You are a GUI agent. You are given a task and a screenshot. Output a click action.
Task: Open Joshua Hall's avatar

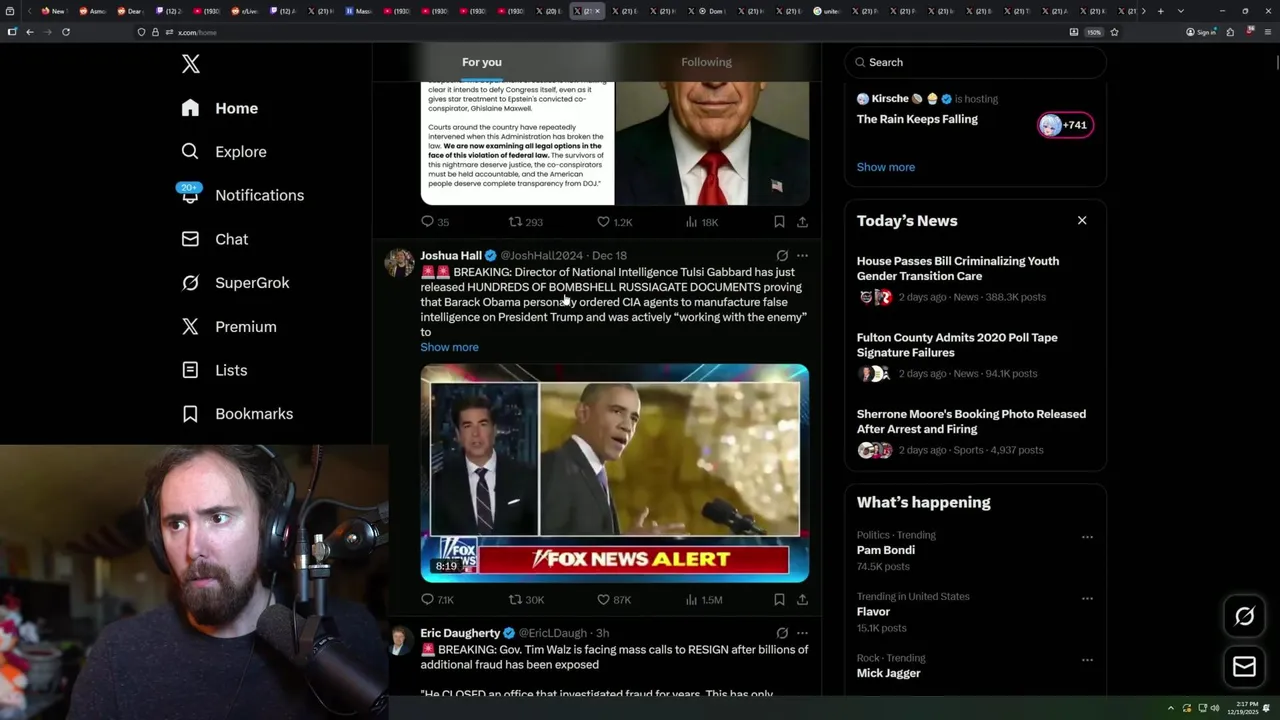pyautogui.click(x=399, y=263)
